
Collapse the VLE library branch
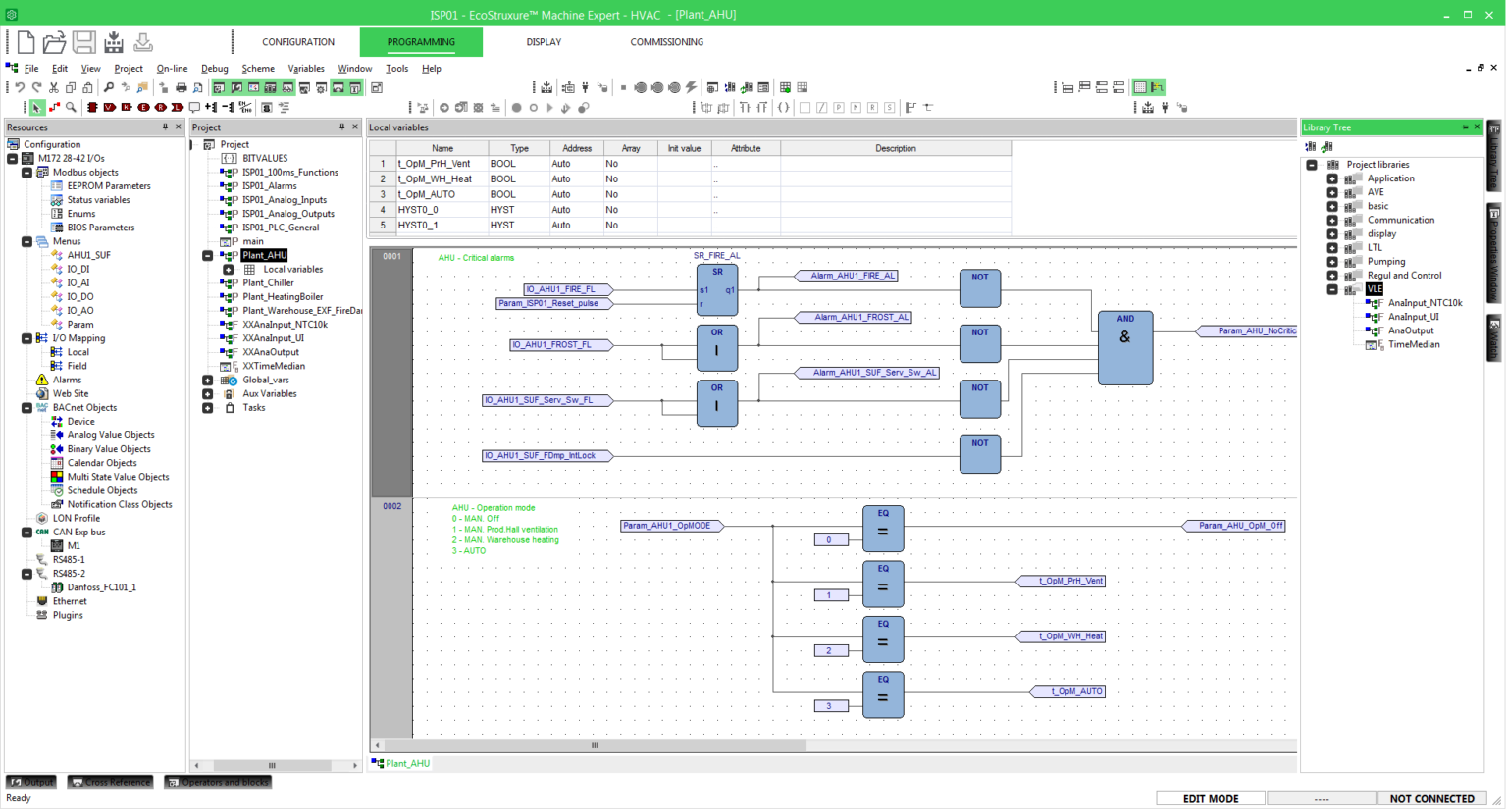(1330, 289)
